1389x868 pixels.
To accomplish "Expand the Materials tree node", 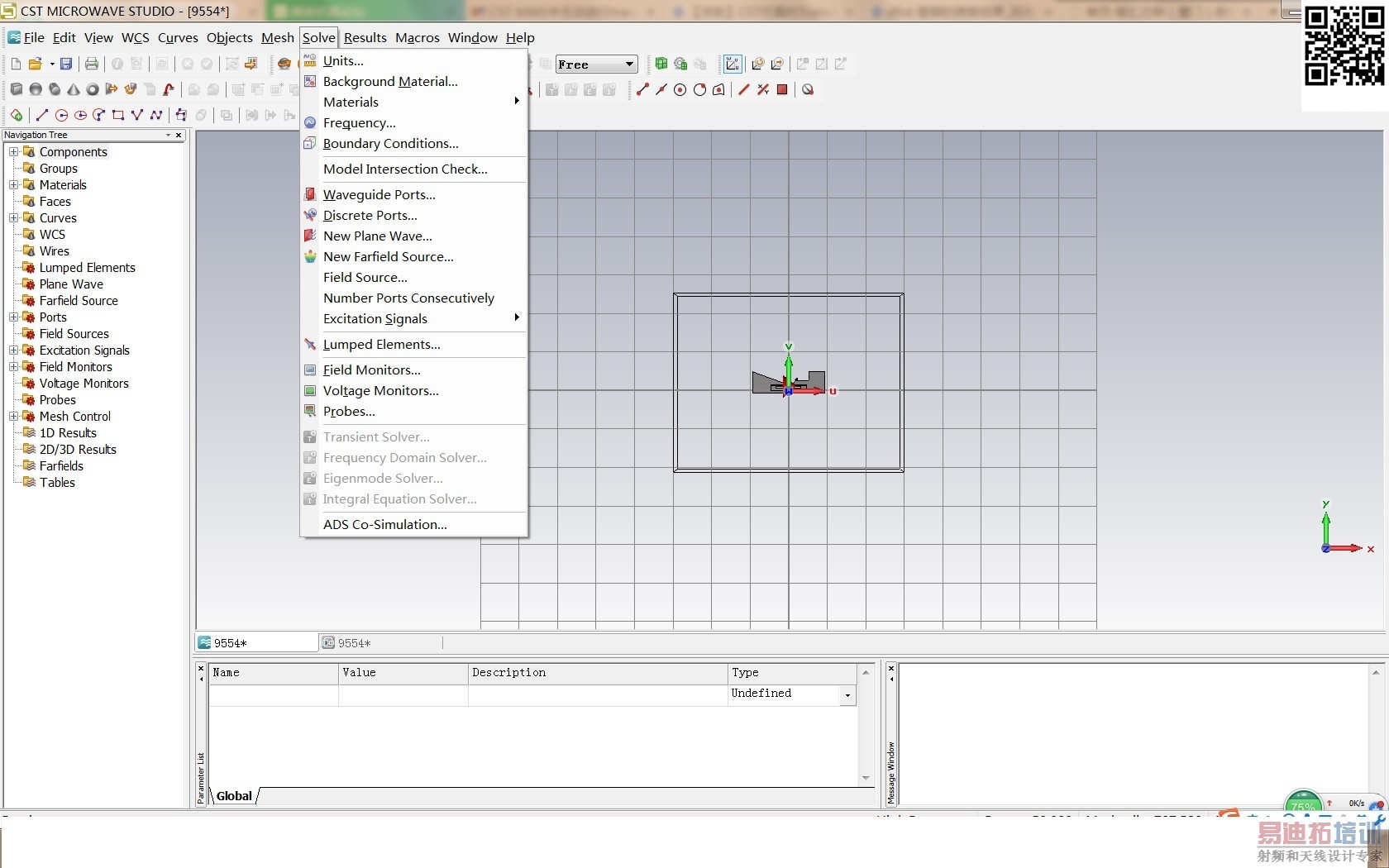I will tap(13, 184).
